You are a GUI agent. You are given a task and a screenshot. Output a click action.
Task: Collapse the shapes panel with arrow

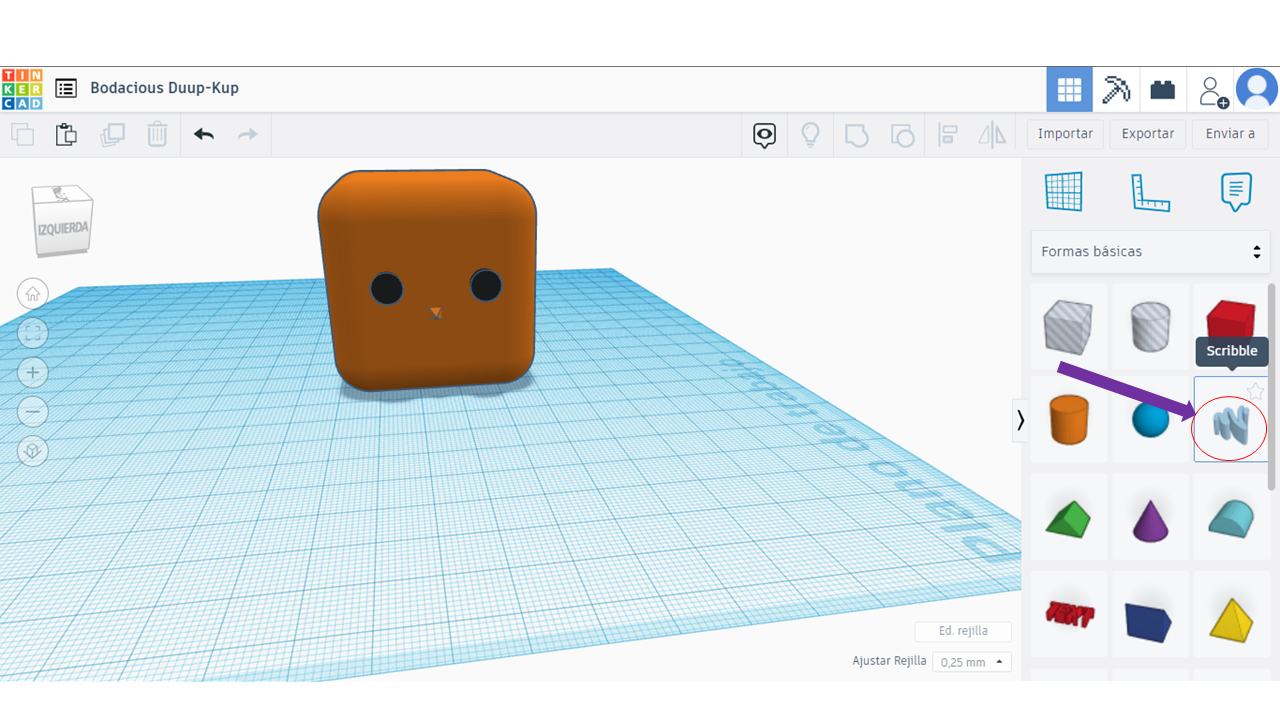point(1020,420)
